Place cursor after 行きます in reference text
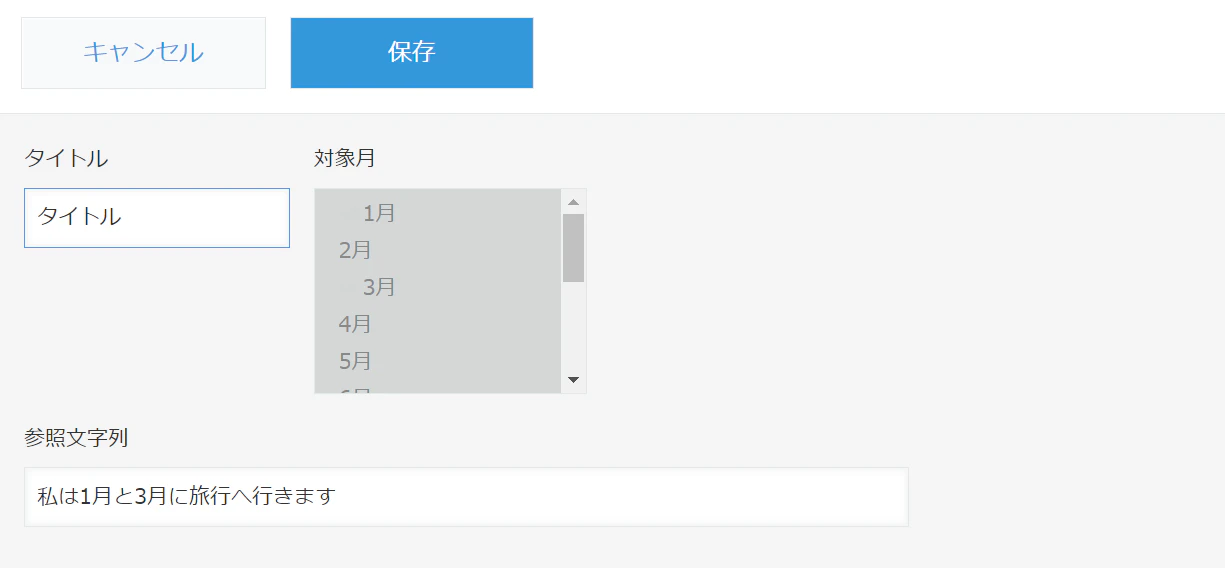1225x568 pixels. pyautogui.click(x=338, y=497)
